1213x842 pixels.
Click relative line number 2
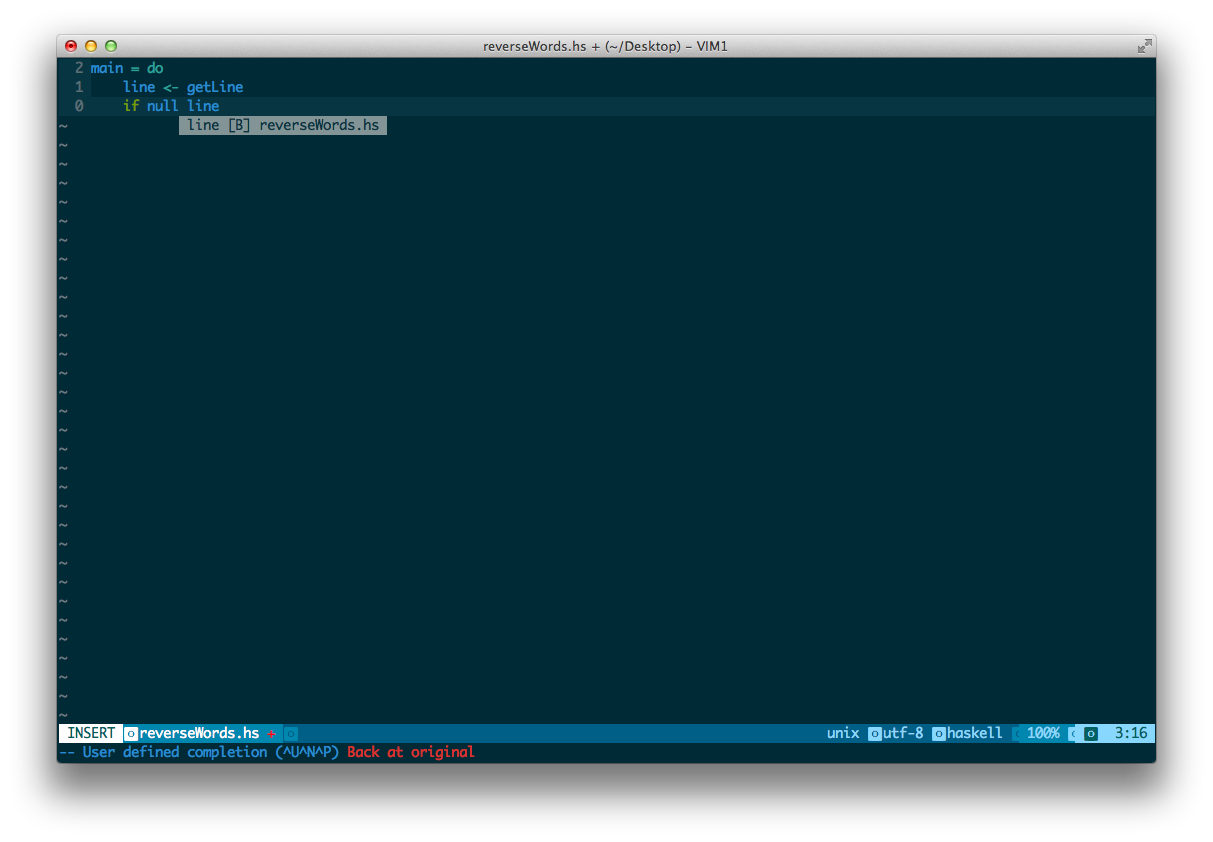79,68
